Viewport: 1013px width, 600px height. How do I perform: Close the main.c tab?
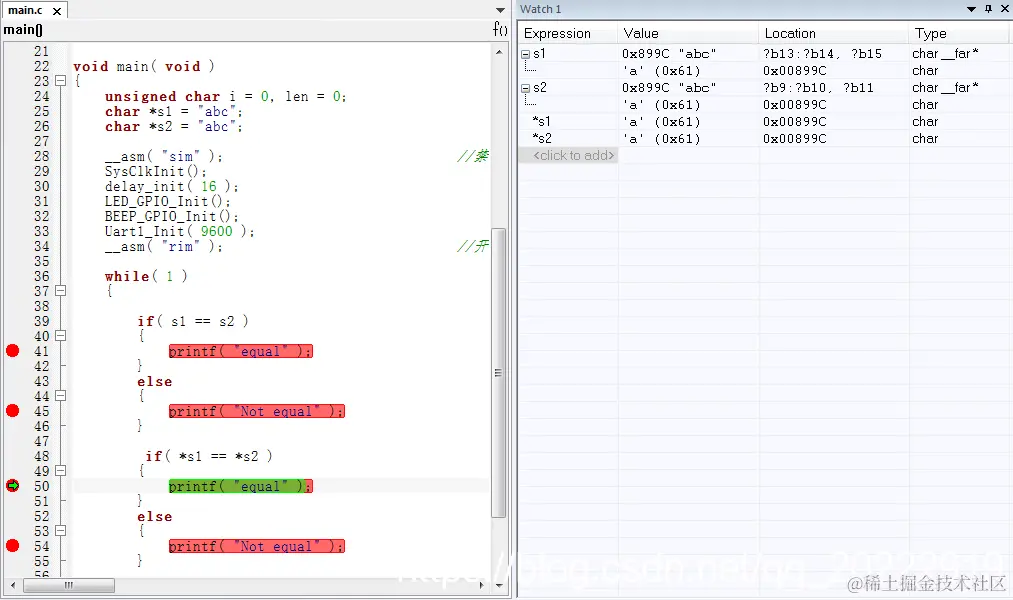tap(57, 11)
